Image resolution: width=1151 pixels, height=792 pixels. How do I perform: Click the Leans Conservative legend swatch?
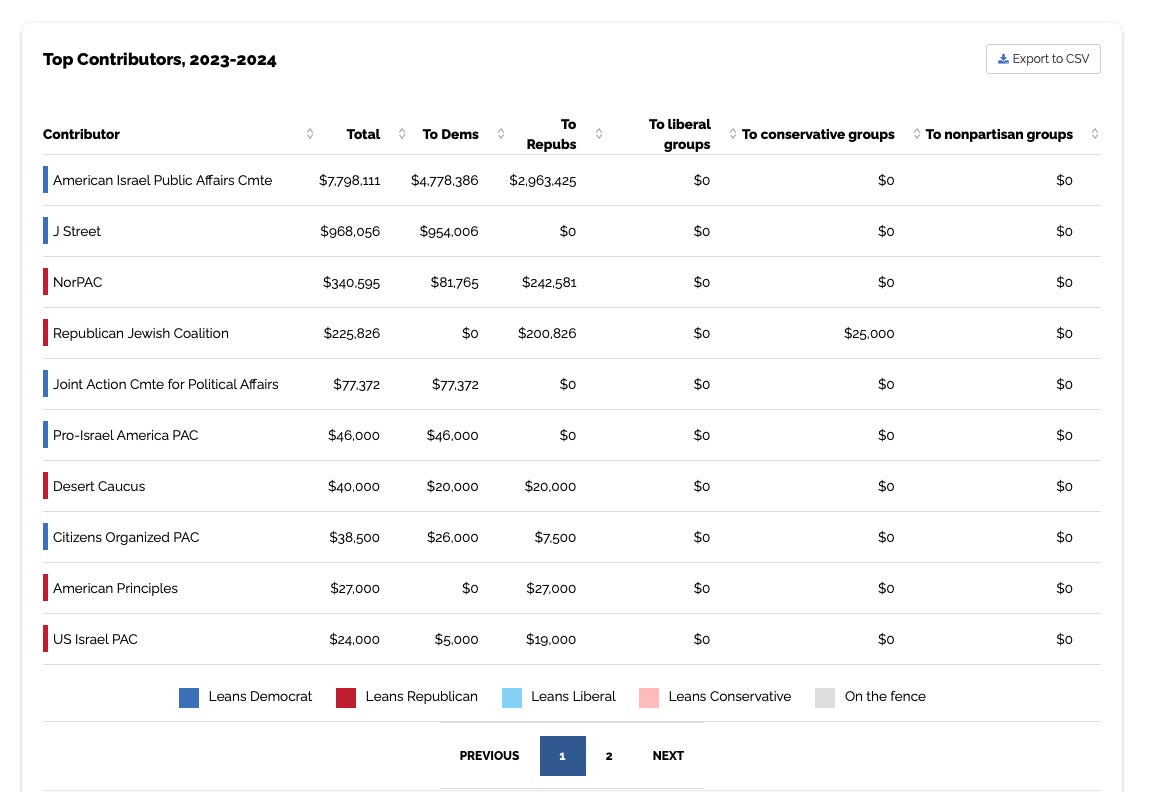pyautogui.click(x=649, y=697)
